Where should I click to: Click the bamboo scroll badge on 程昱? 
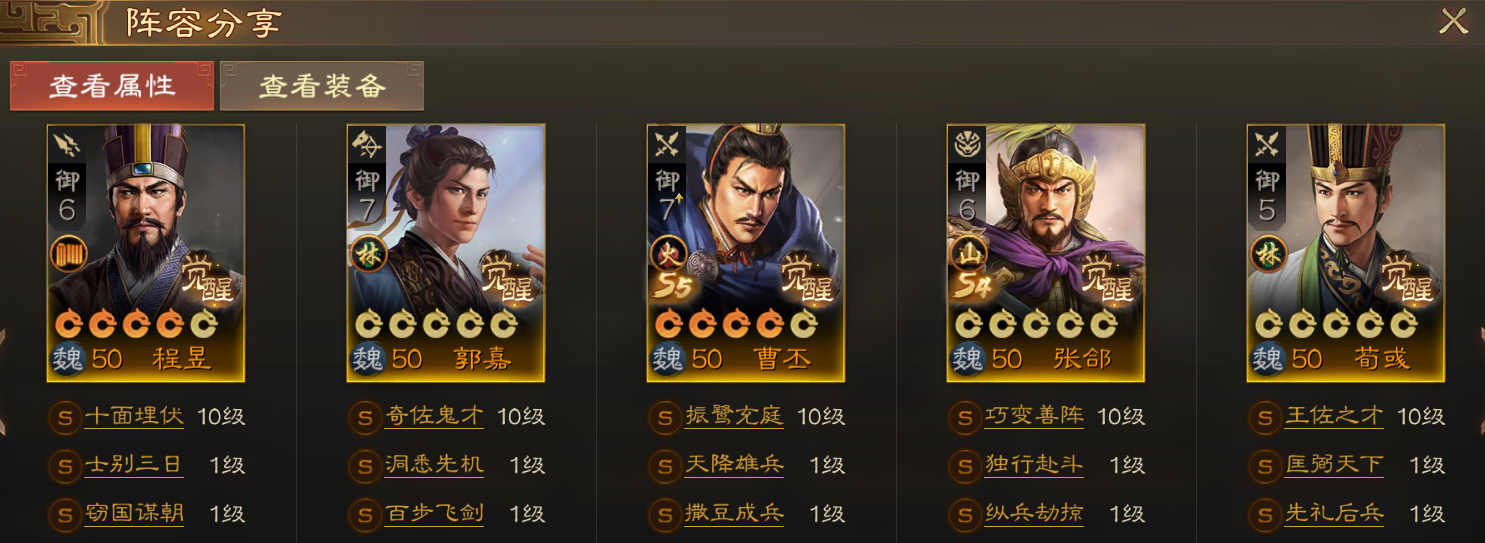68,253
